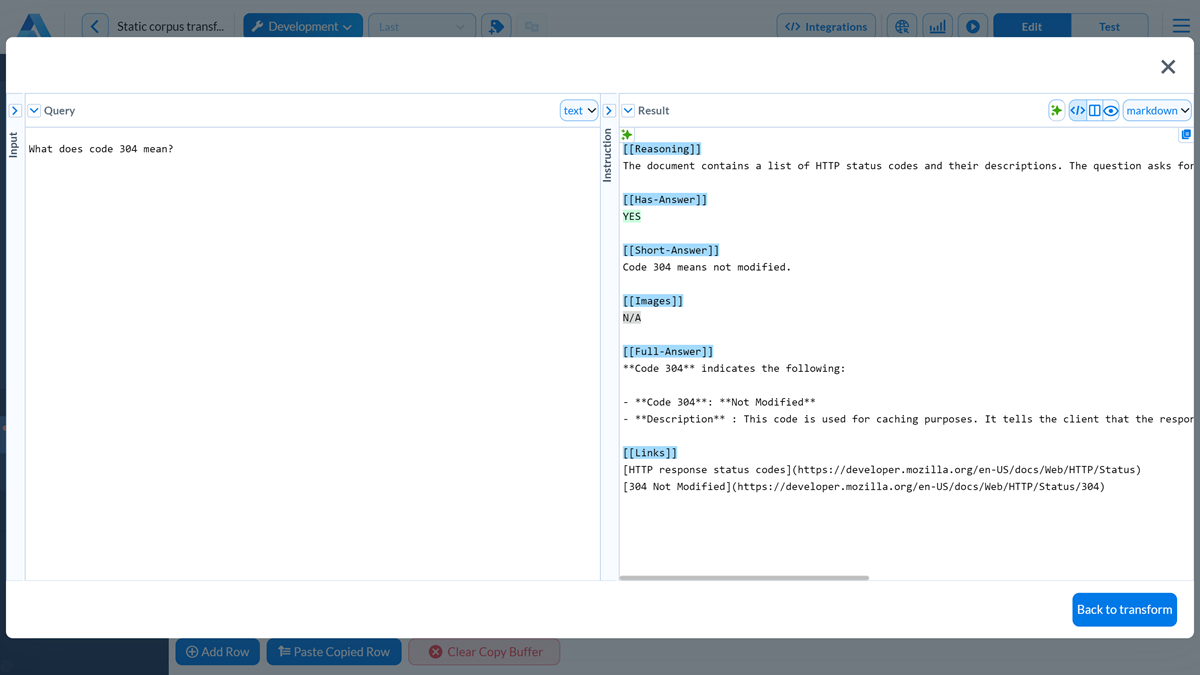
Task: Click Paste Copied Row button
Action: (334, 652)
